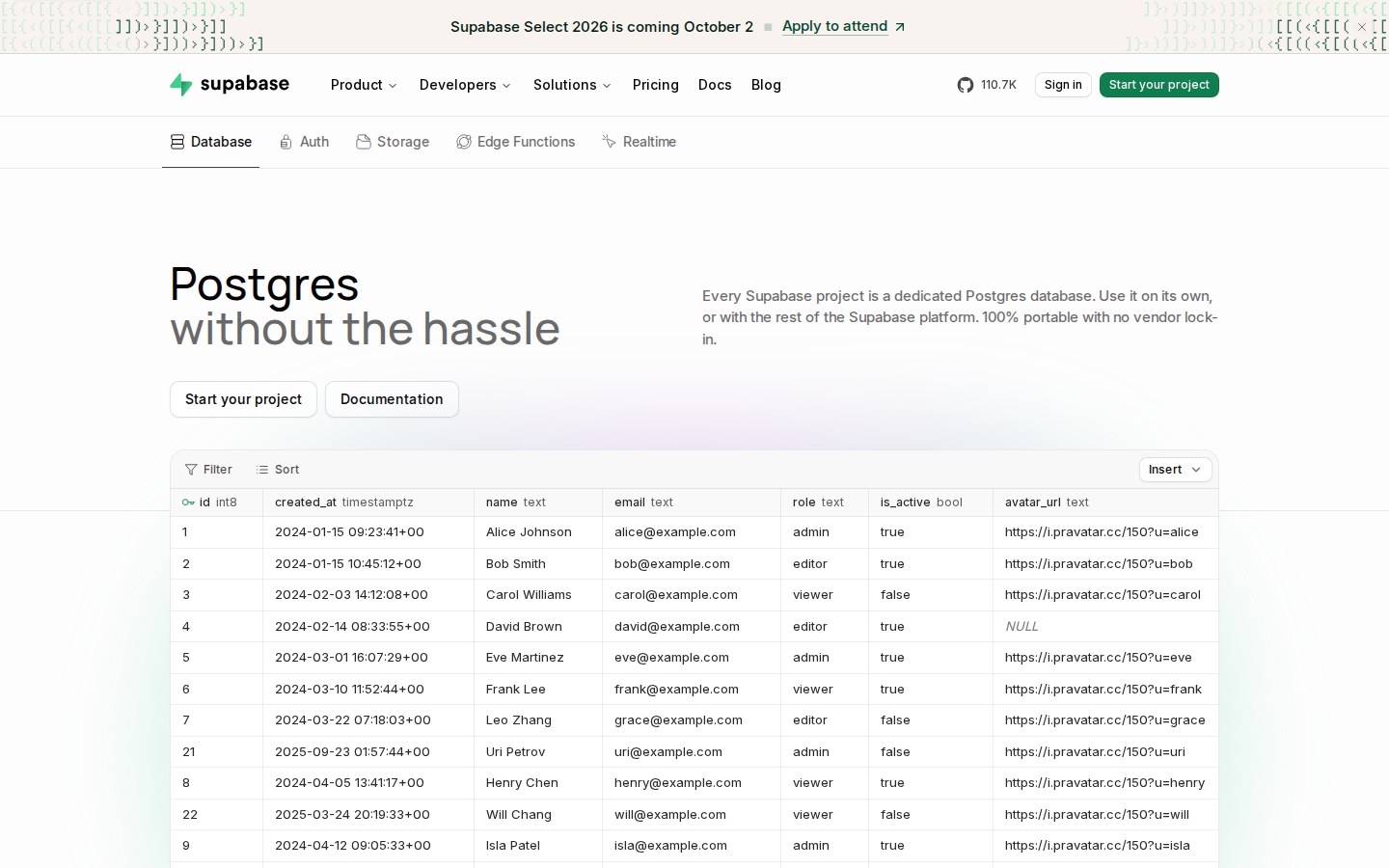
Task: Click the Storage folder icon
Action: 364,142
